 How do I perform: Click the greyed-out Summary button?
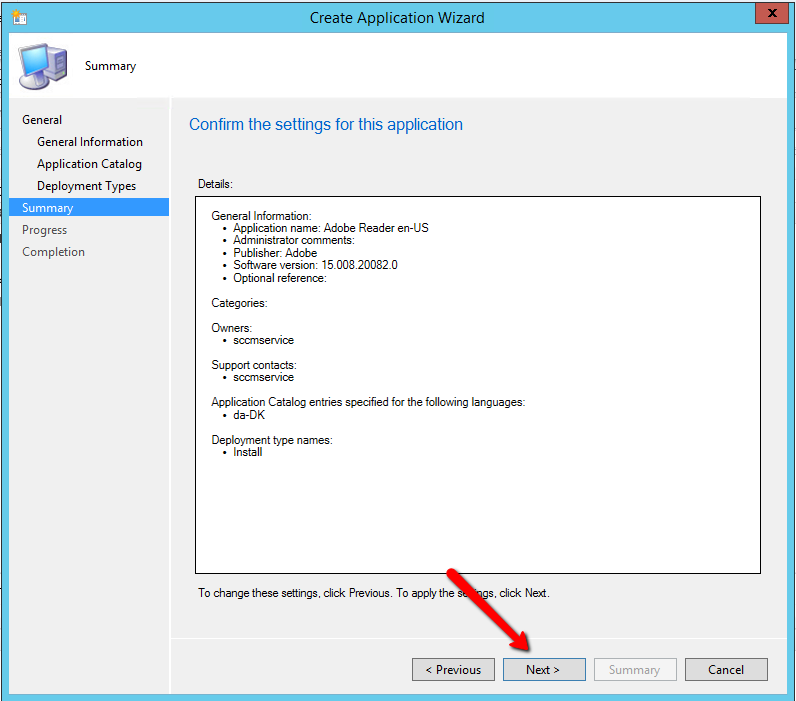click(635, 670)
